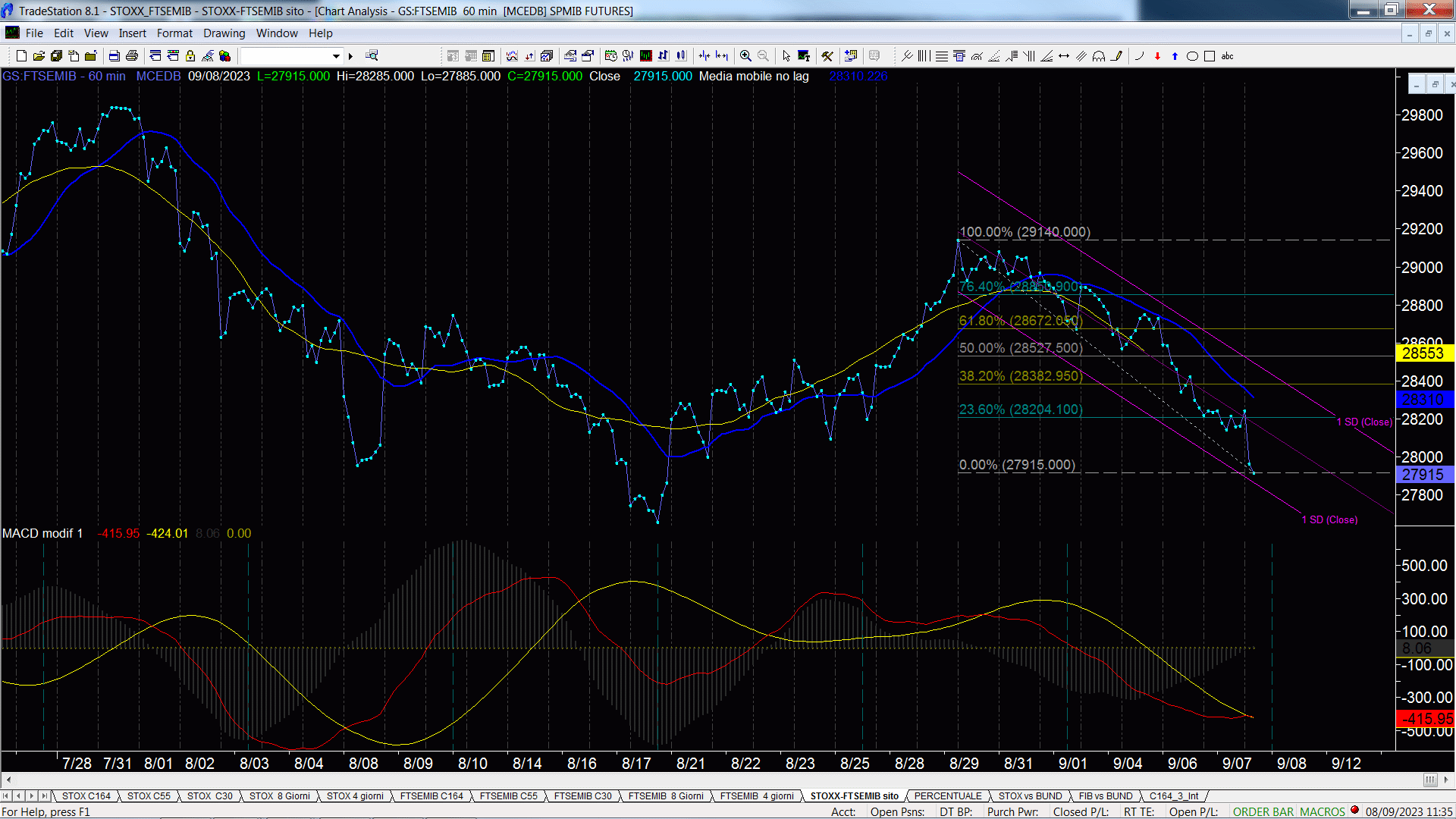Click the tab strip last-tab navigation arrow
The image size is (1456, 819).
[x=45, y=796]
